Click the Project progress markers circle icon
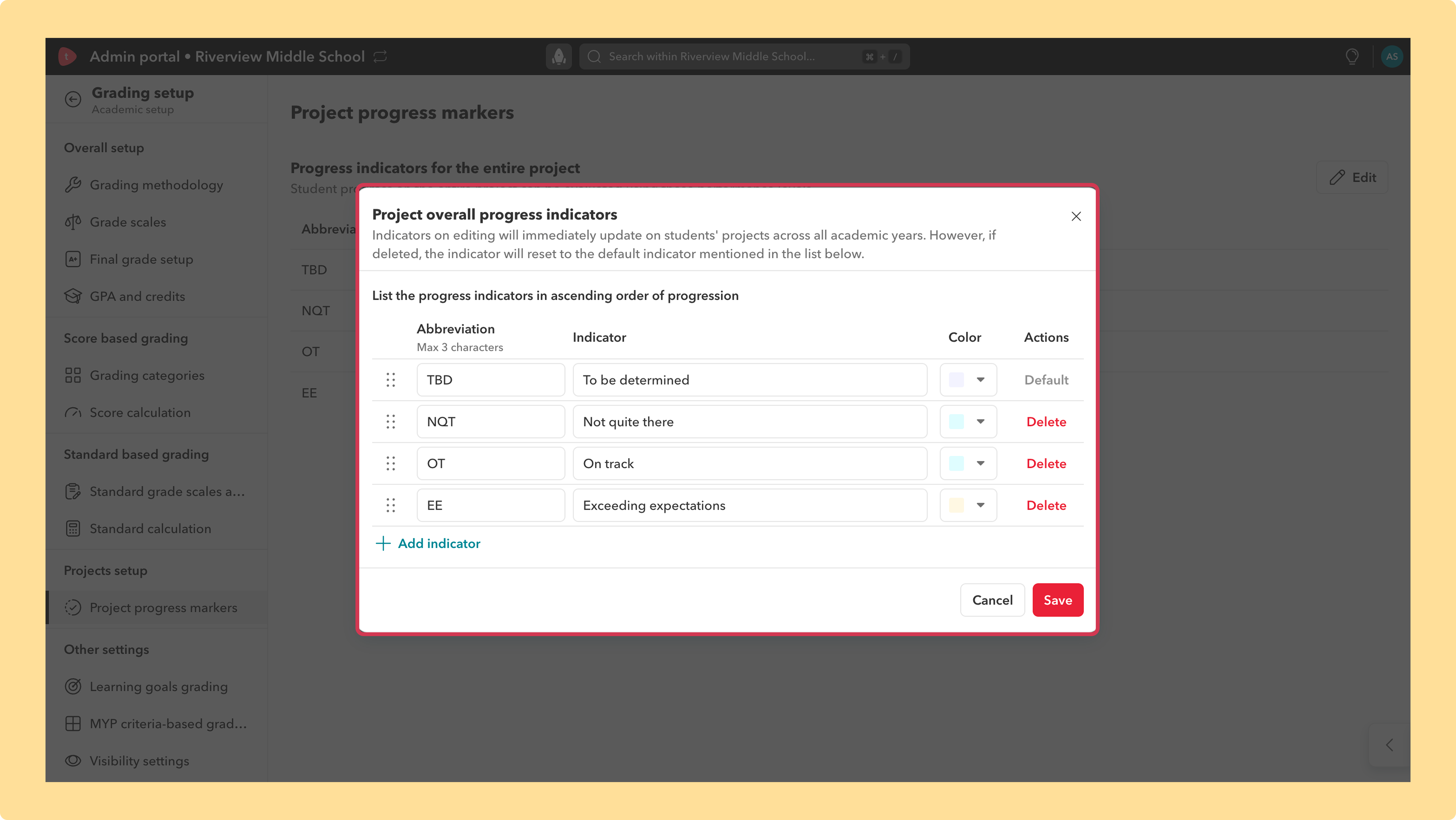This screenshot has width=1456, height=820. pos(73,607)
